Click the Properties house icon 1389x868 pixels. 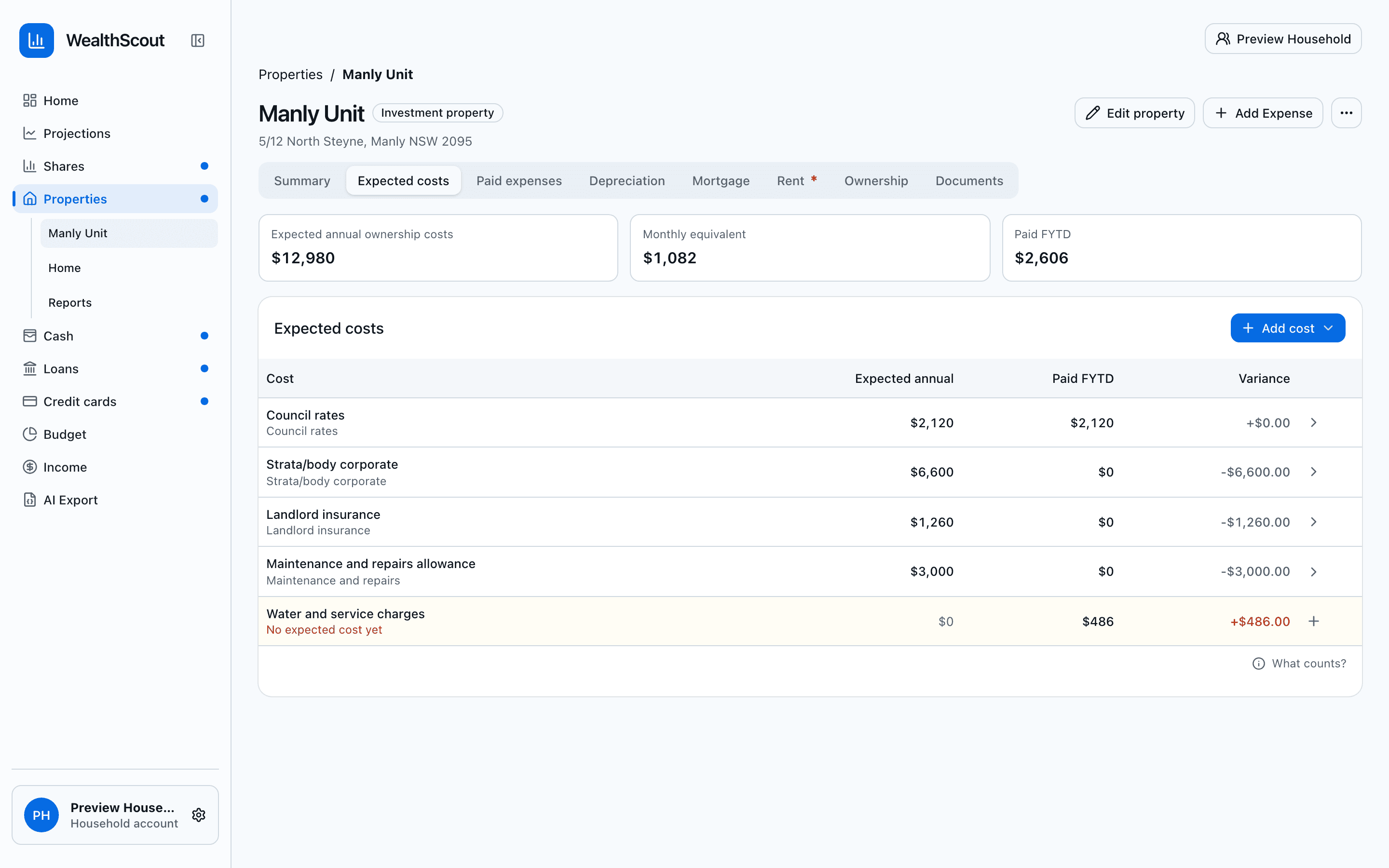pos(30,199)
